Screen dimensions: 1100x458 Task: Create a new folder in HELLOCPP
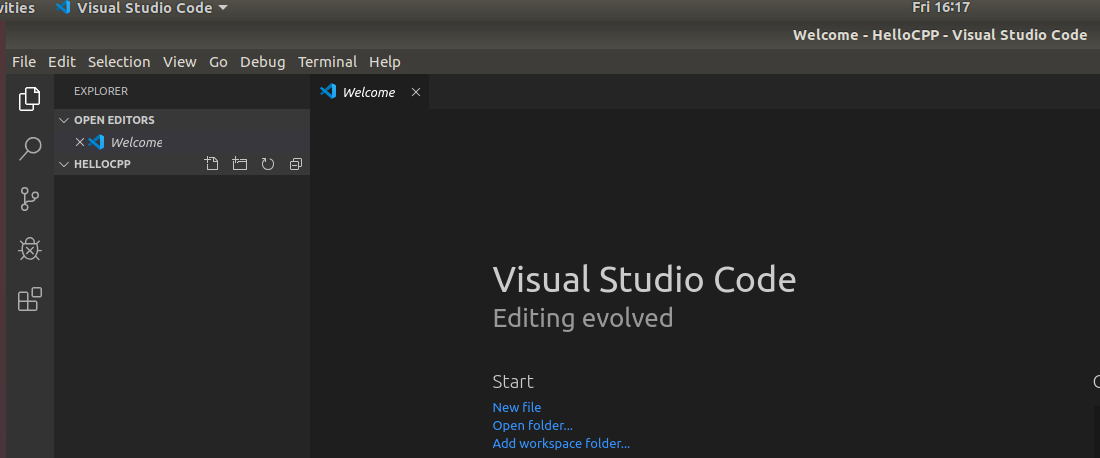pyautogui.click(x=240, y=164)
